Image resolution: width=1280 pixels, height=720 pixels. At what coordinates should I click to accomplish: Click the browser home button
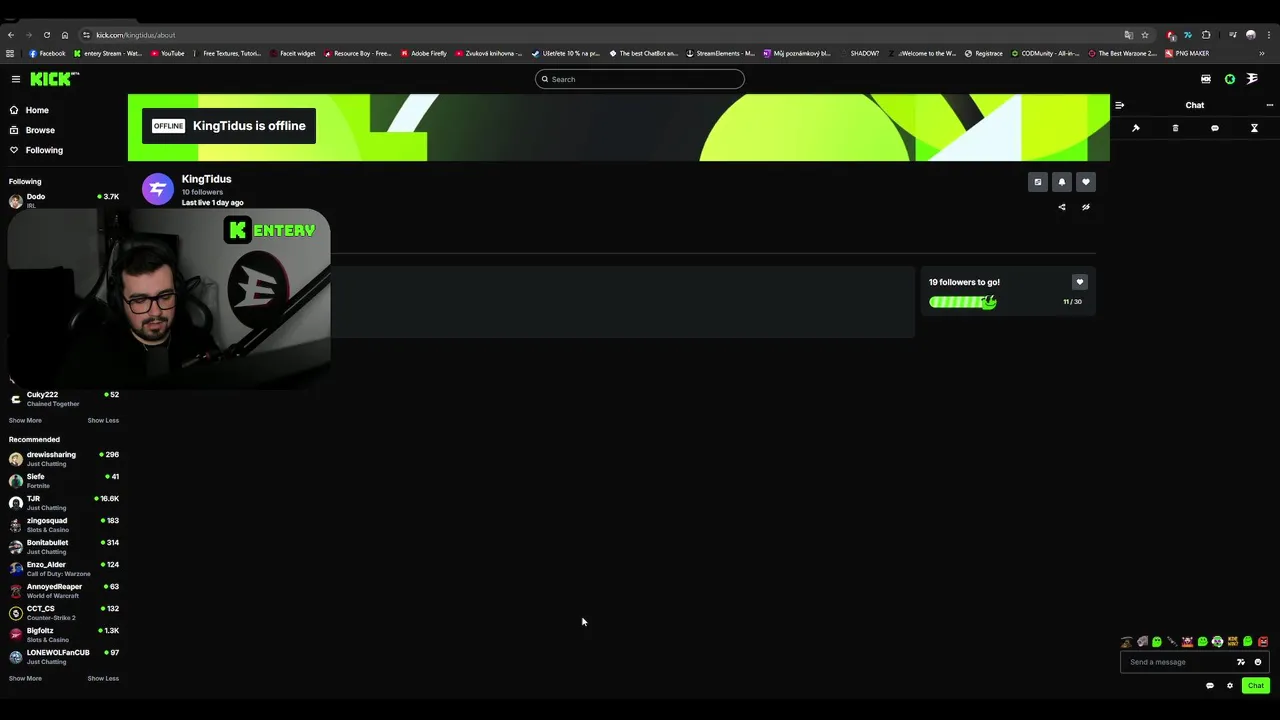click(65, 35)
